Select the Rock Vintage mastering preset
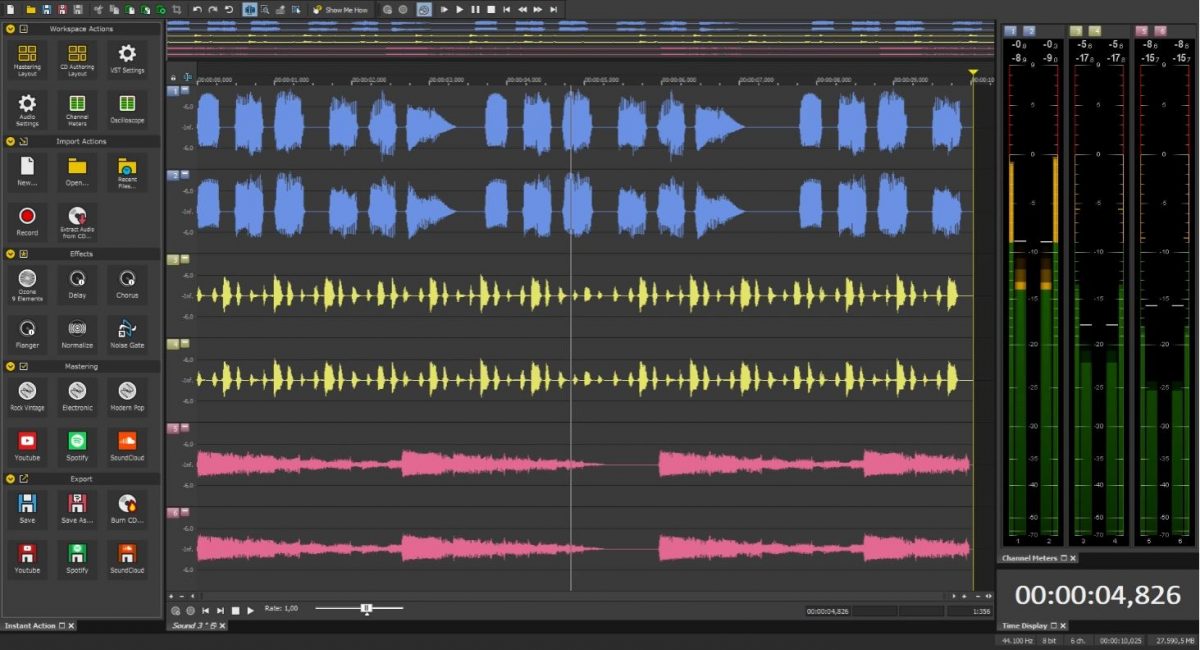 click(x=27, y=396)
